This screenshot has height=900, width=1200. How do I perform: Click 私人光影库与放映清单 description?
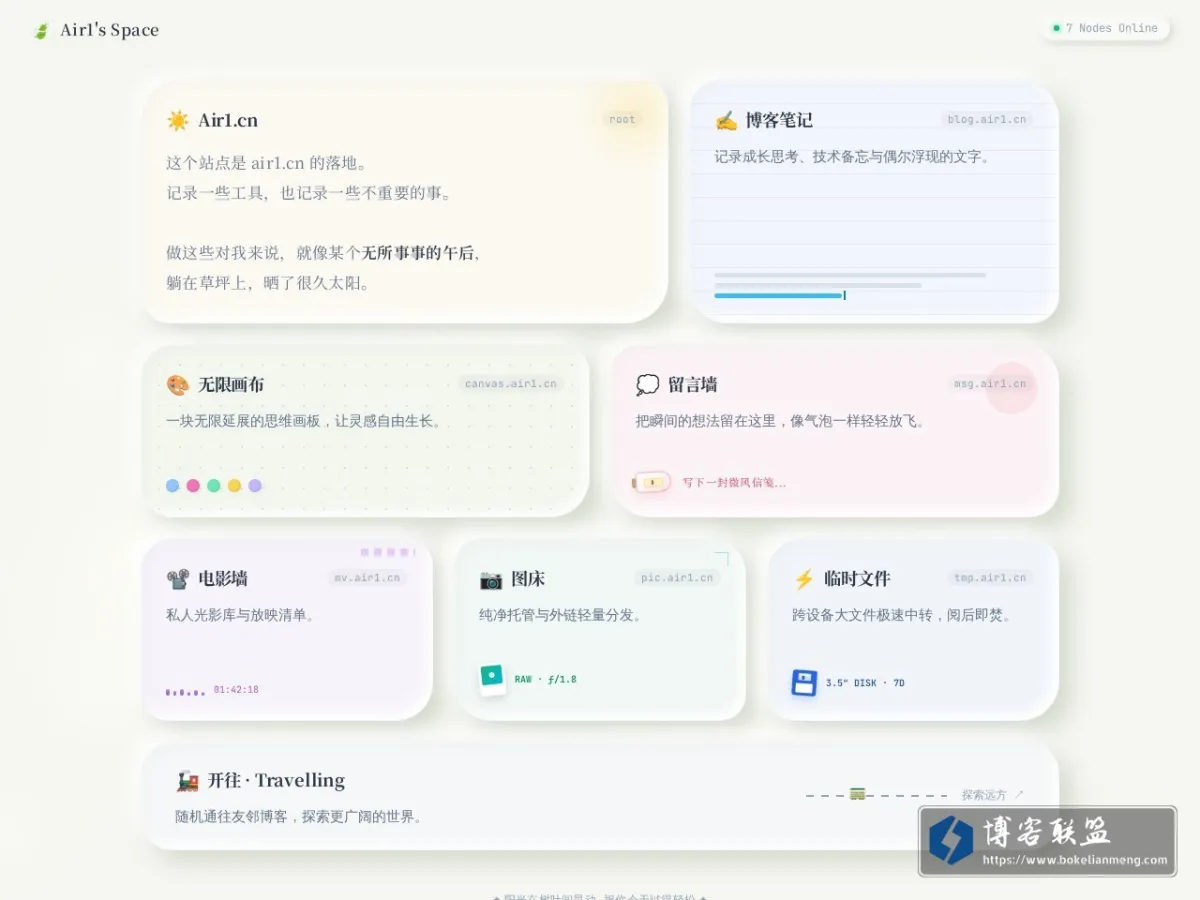coord(241,615)
